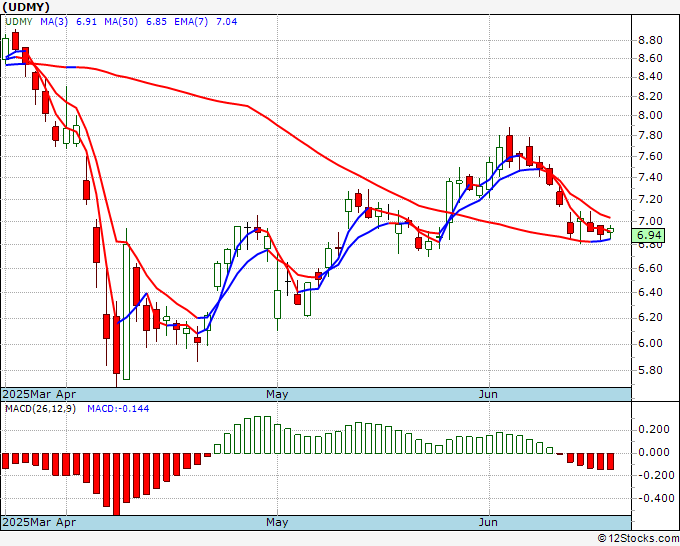Click the May label under the MACD panel

point(277,522)
